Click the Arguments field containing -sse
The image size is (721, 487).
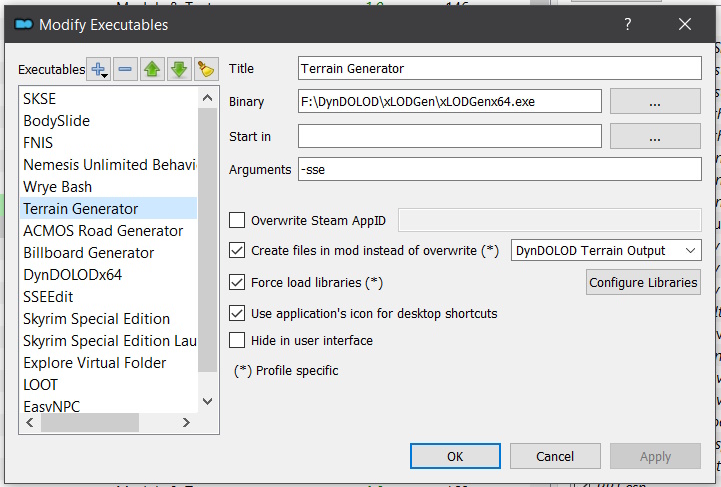(x=500, y=169)
